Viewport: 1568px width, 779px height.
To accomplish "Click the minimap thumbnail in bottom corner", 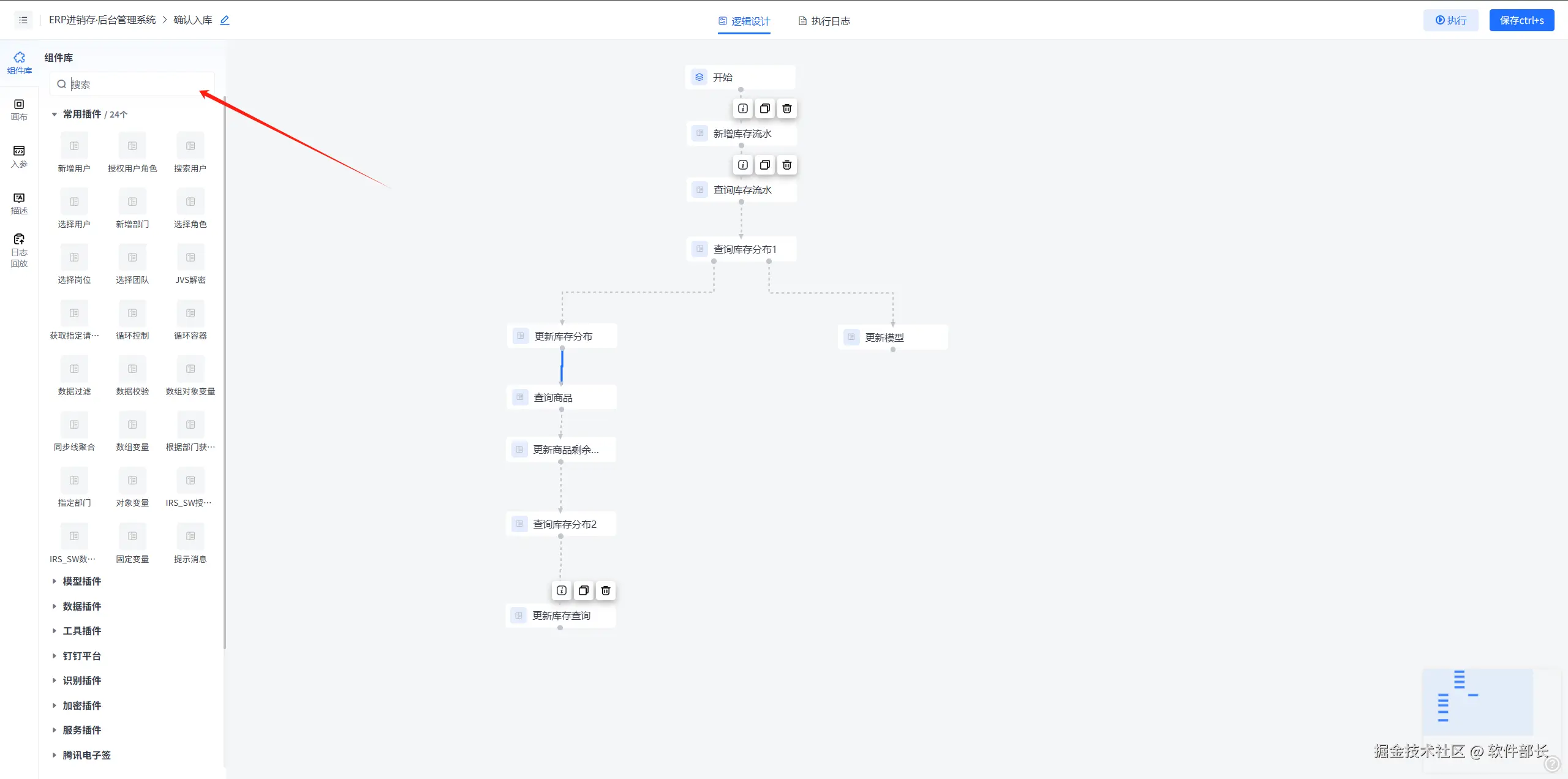I will (x=1477, y=702).
